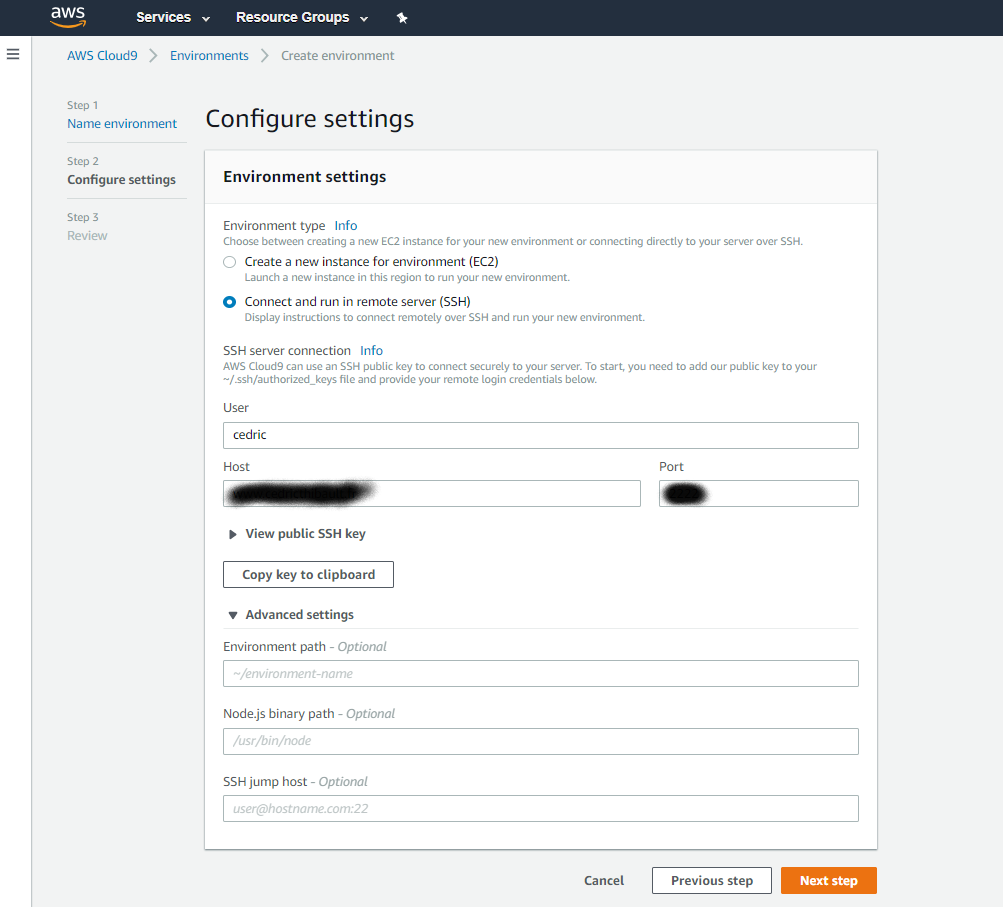This screenshot has width=1003, height=907.
Task: Click the SSH jump host field
Action: [x=541, y=808]
